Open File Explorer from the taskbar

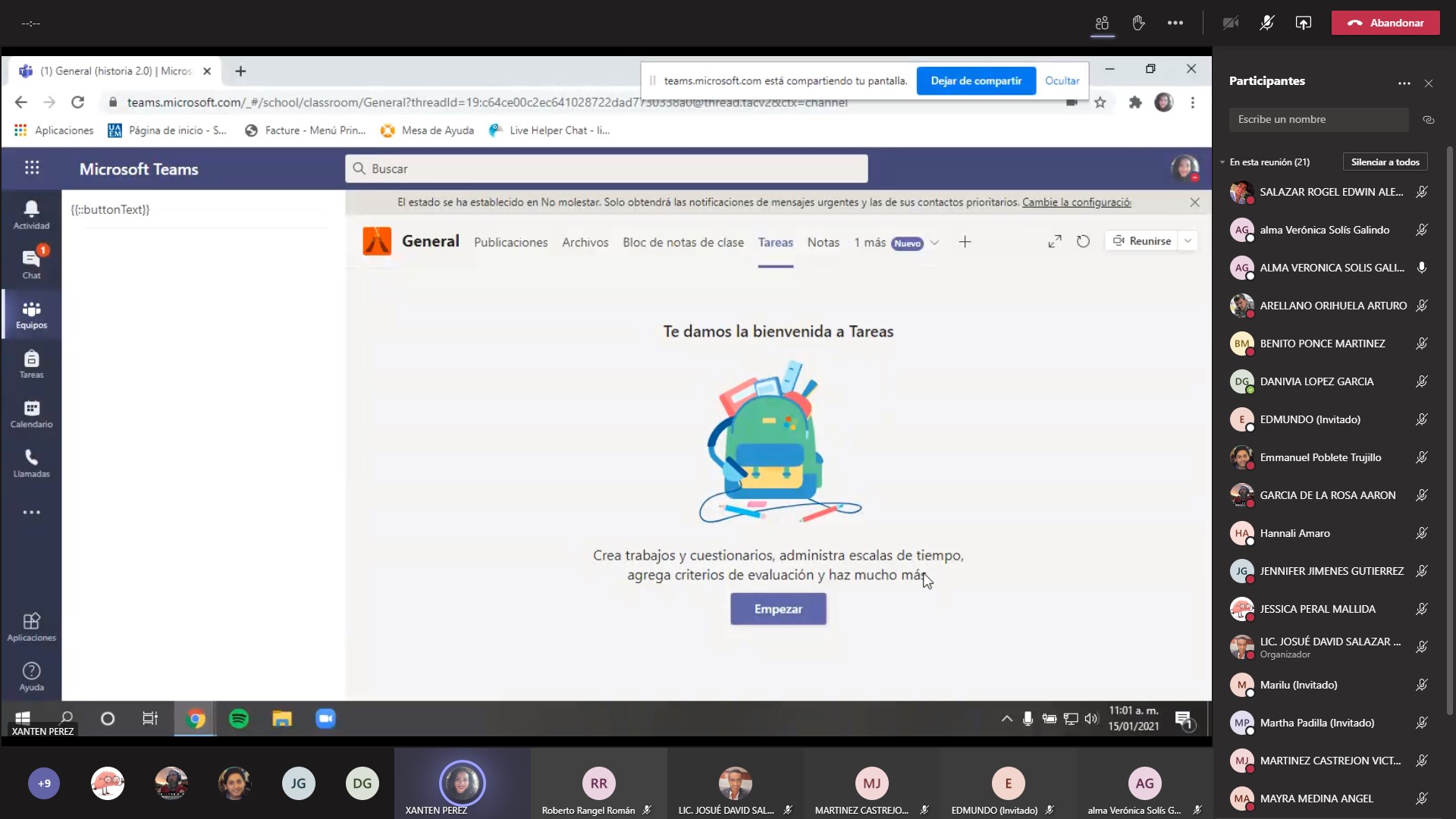(282, 718)
